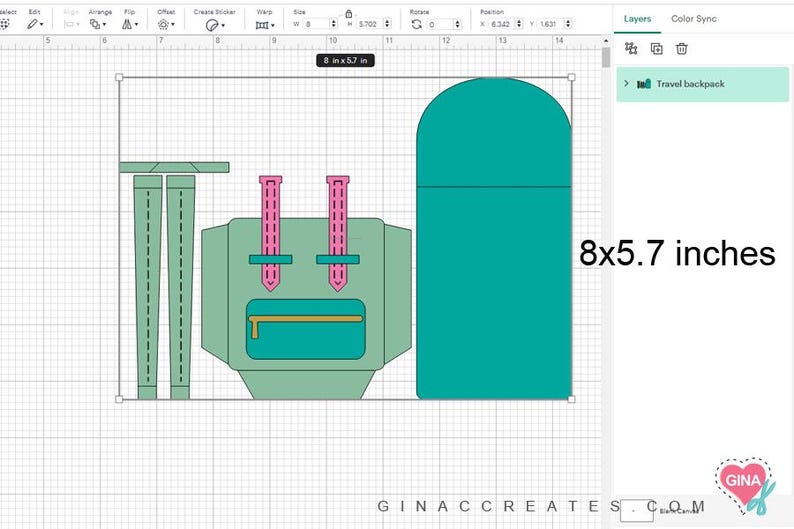This screenshot has width=794, height=529.
Task: Open the Edit pencil dropdown
Action: pyautogui.click(x=35, y=24)
